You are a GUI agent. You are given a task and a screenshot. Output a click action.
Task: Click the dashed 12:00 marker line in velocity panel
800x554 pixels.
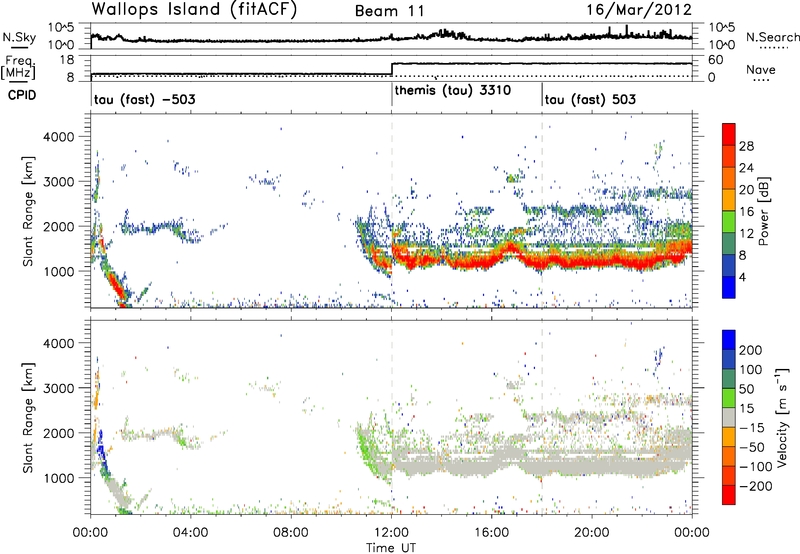(392, 417)
